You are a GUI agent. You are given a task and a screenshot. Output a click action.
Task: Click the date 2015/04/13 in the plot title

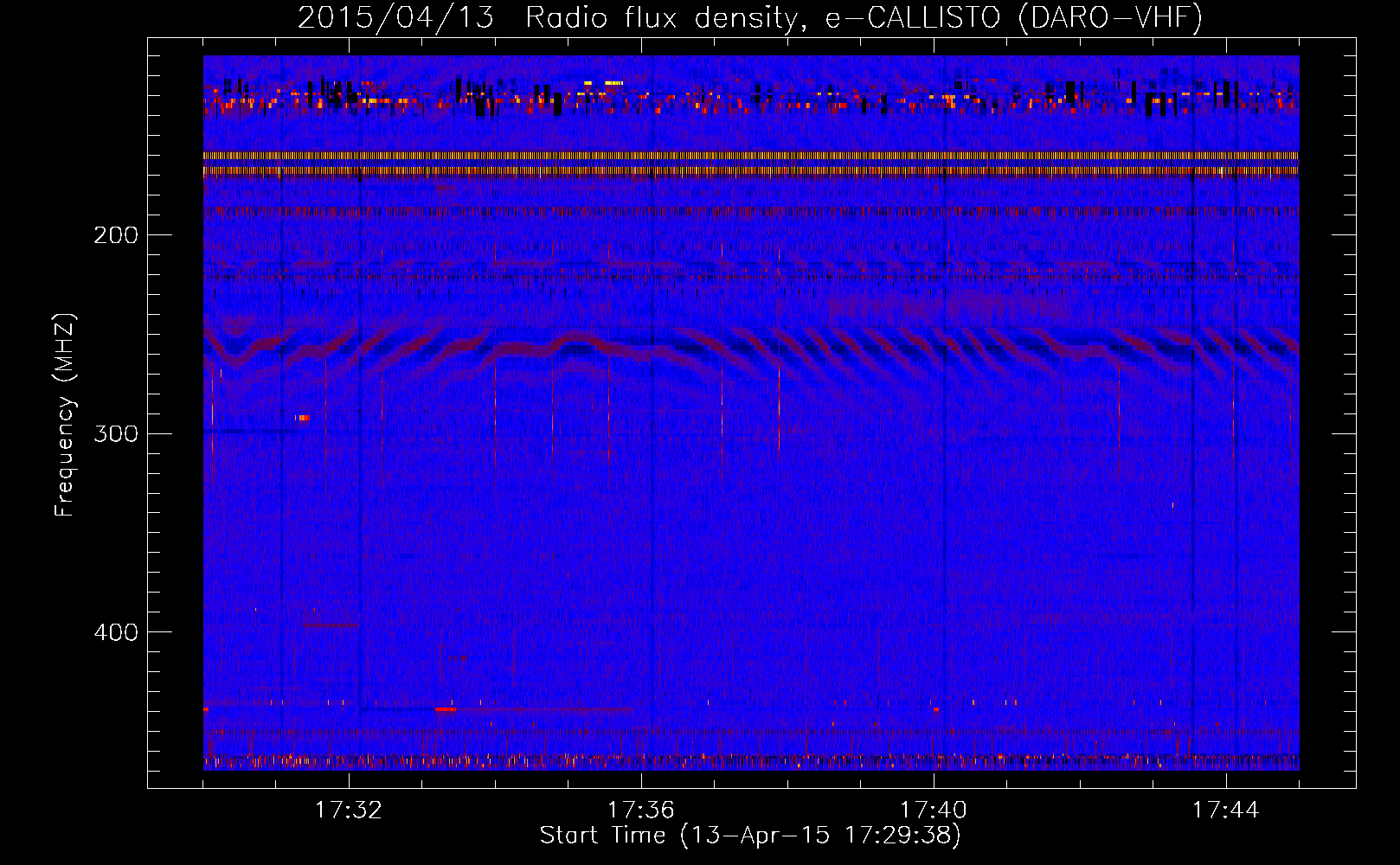(395, 17)
